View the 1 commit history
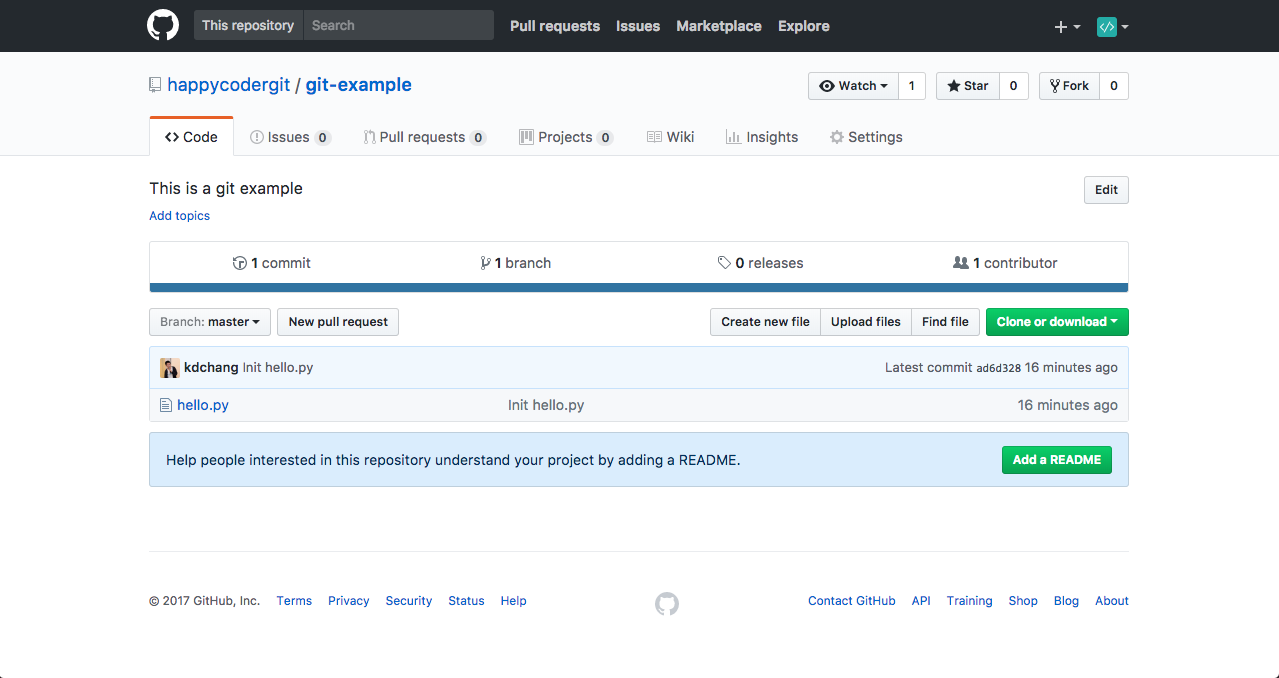1279x678 pixels. (x=272, y=263)
